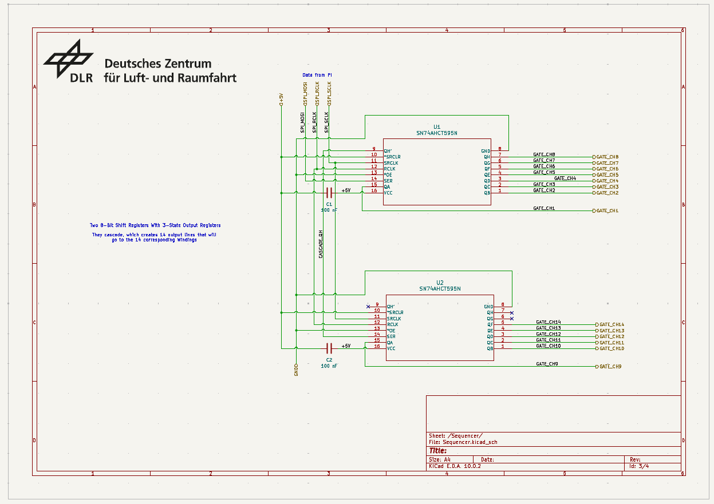Click 'Id: 3/4' sheet number
This screenshot has width=714, height=504.
(639, 466)
